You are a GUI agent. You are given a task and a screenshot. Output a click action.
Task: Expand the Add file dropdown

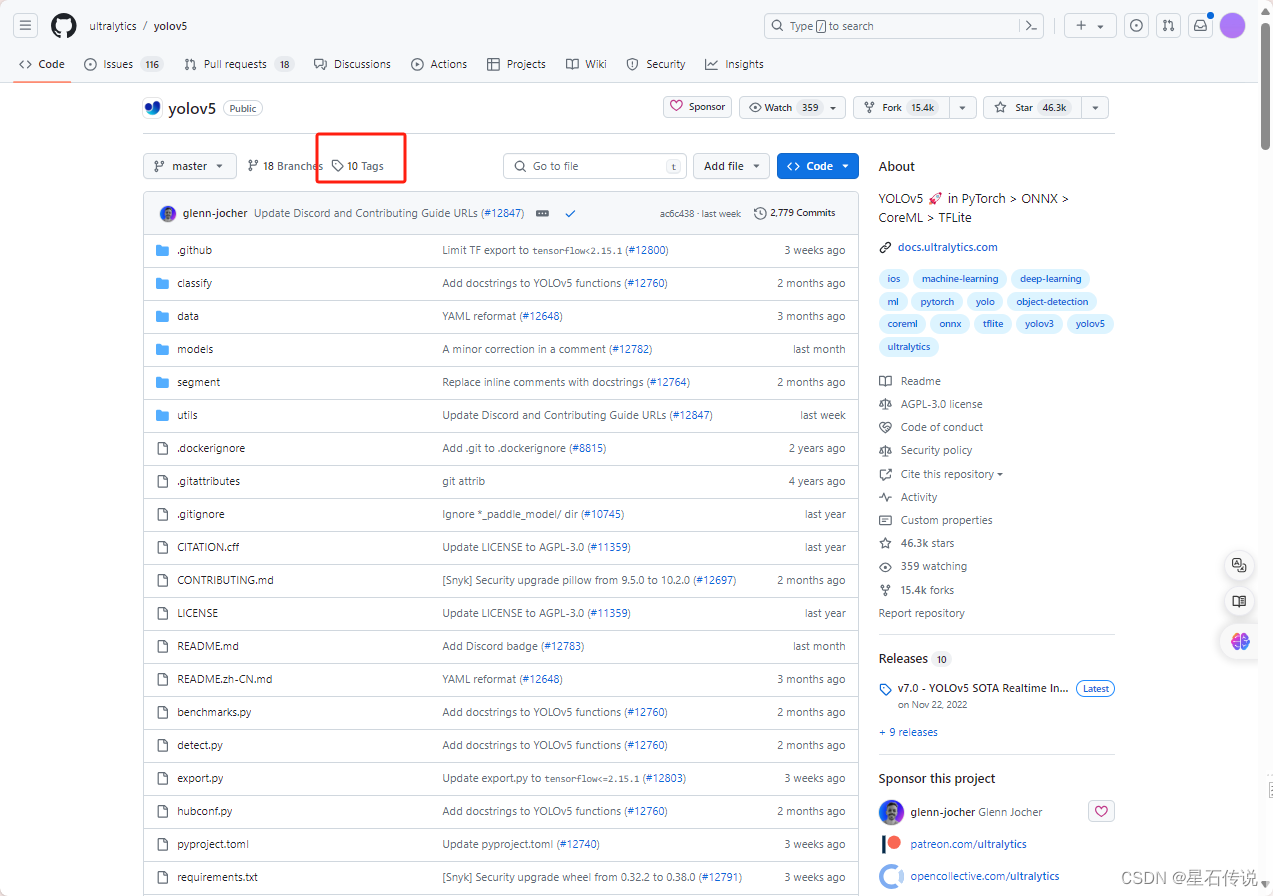(732, 166)
